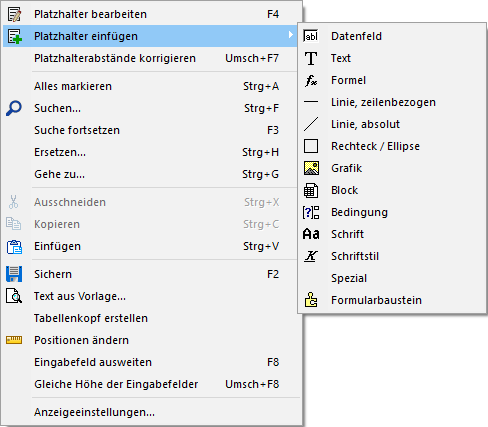Expand Platzhalter einfügen submenu arrow
This screenshot has height=427, width=488.
(291, 35)
